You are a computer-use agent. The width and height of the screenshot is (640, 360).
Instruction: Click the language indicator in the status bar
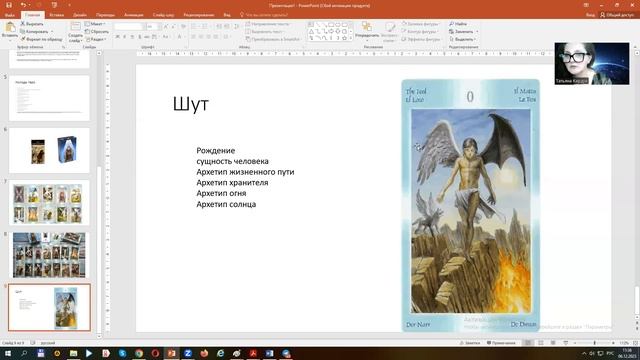48,343
